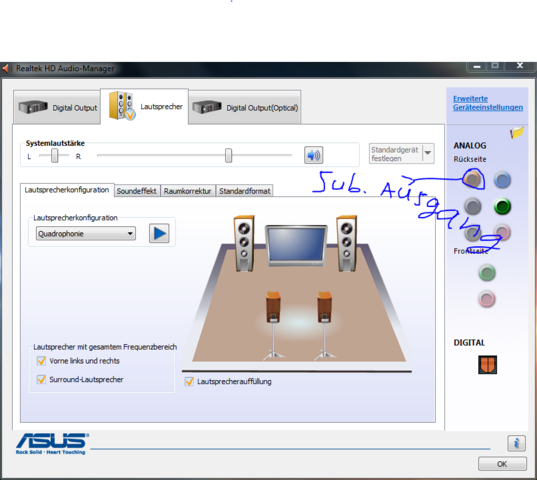The height and width of the screenshot is (480, 537).
Task: Select the Digital Output(Optical) device tab
Action: coord(245,108)
